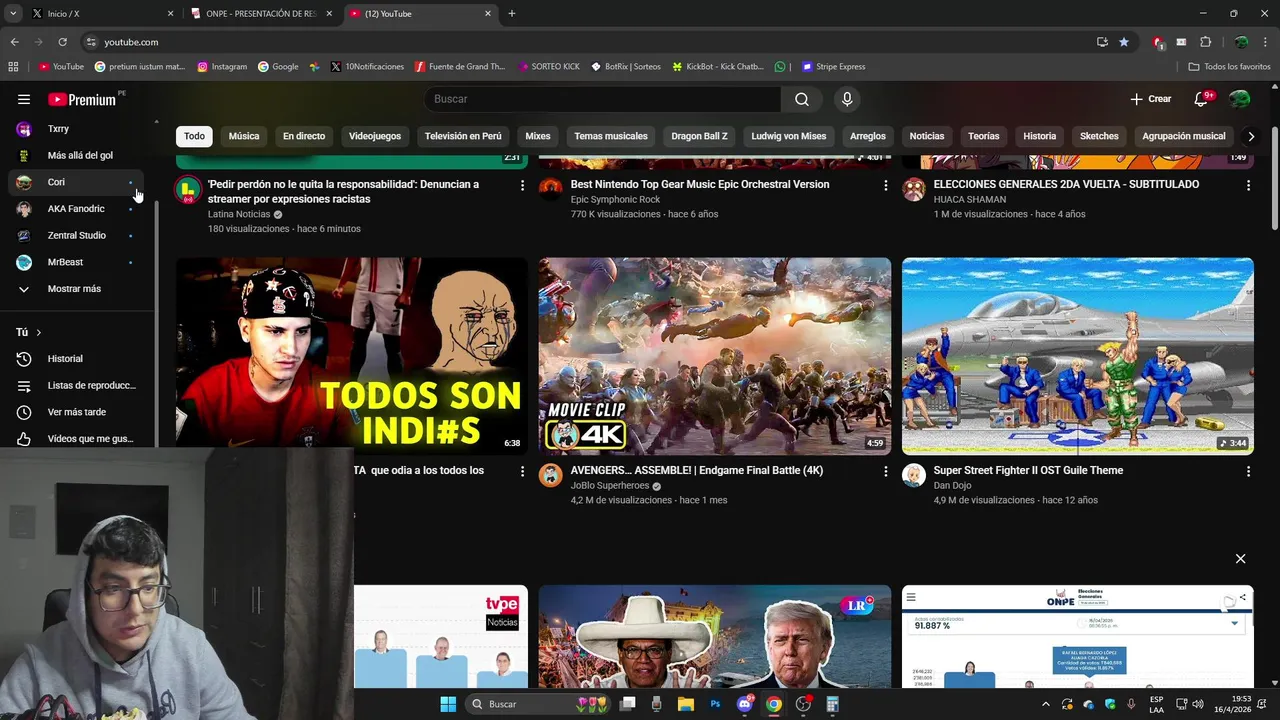Screen dimensions: 1280x720
Task: Select the Todo filter chip
Action: pyautogui.click(x=194, y=136)
